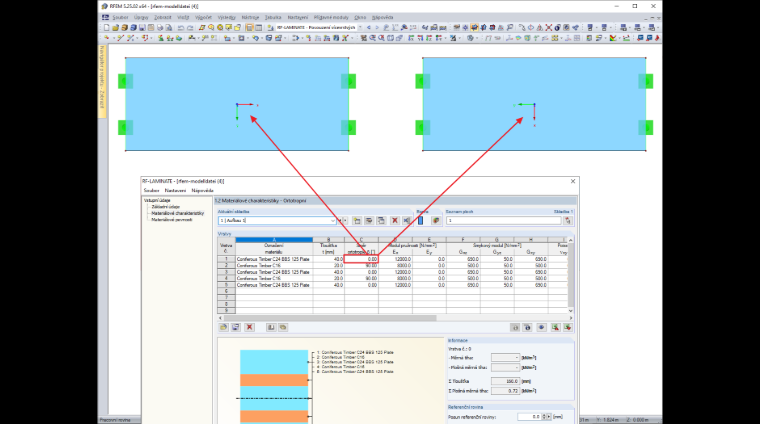The width and height of the screenshot is (760, 424).
Task: Click the Undo arrow in RFEM toolbar
Action: [x=181, y=28]
